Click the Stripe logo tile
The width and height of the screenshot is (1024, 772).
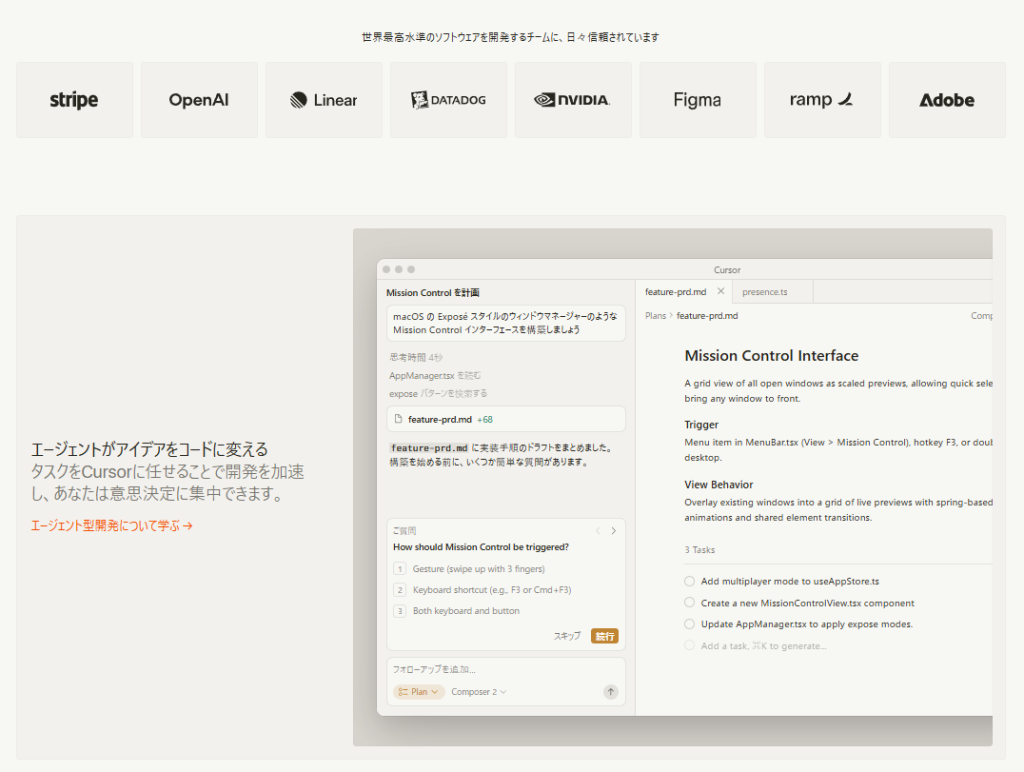(74, 100)
